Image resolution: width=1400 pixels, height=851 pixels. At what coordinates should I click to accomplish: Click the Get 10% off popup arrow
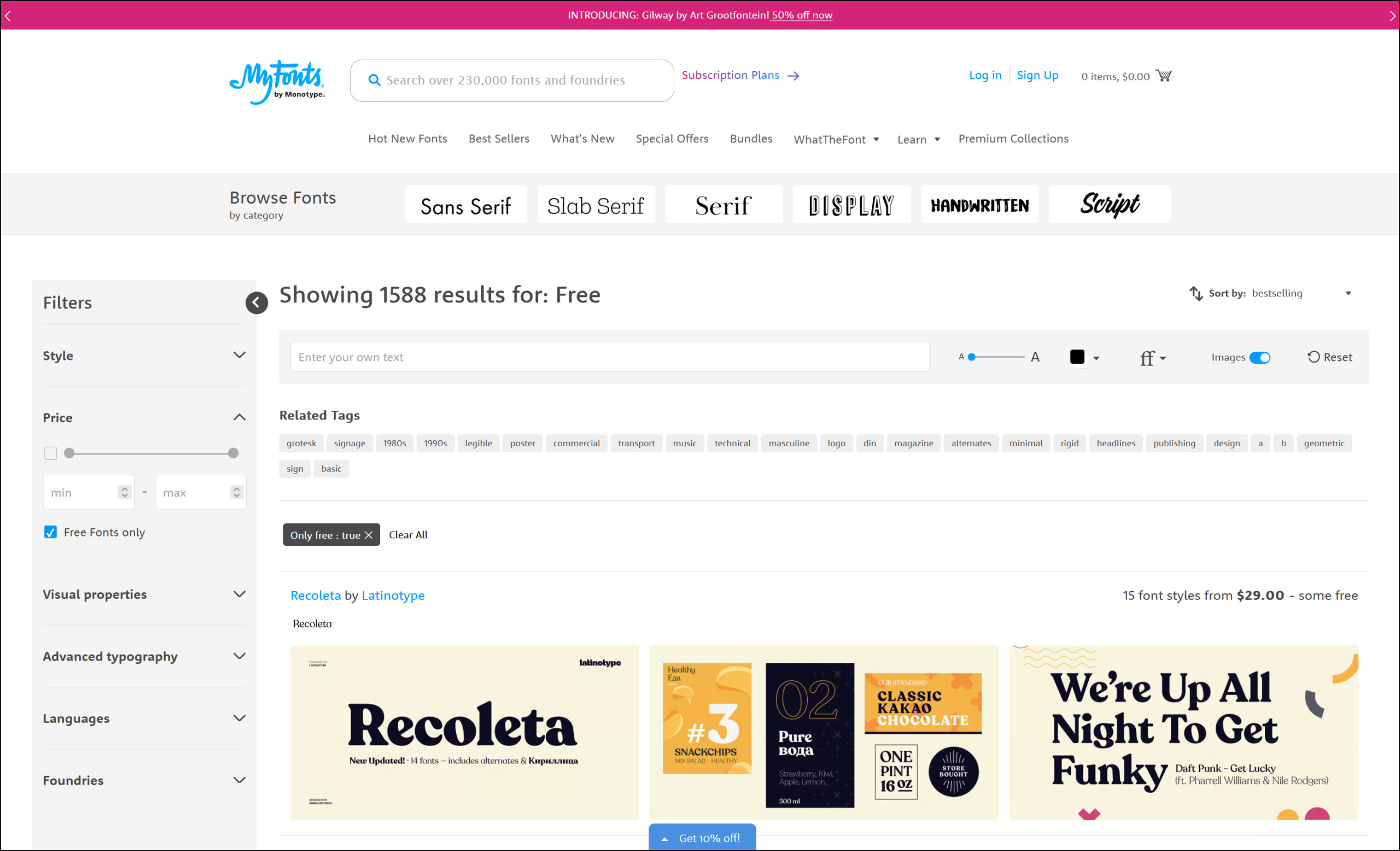click(x=664, y=839)
